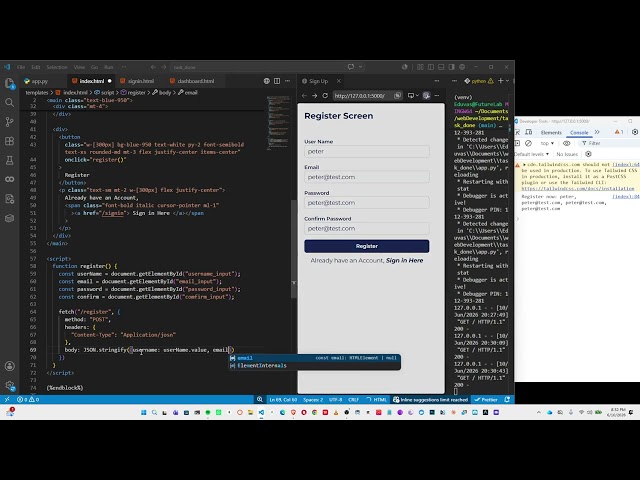Toggle primary side bar layout icon
The image size is (640, 480).
coord(431,67)
